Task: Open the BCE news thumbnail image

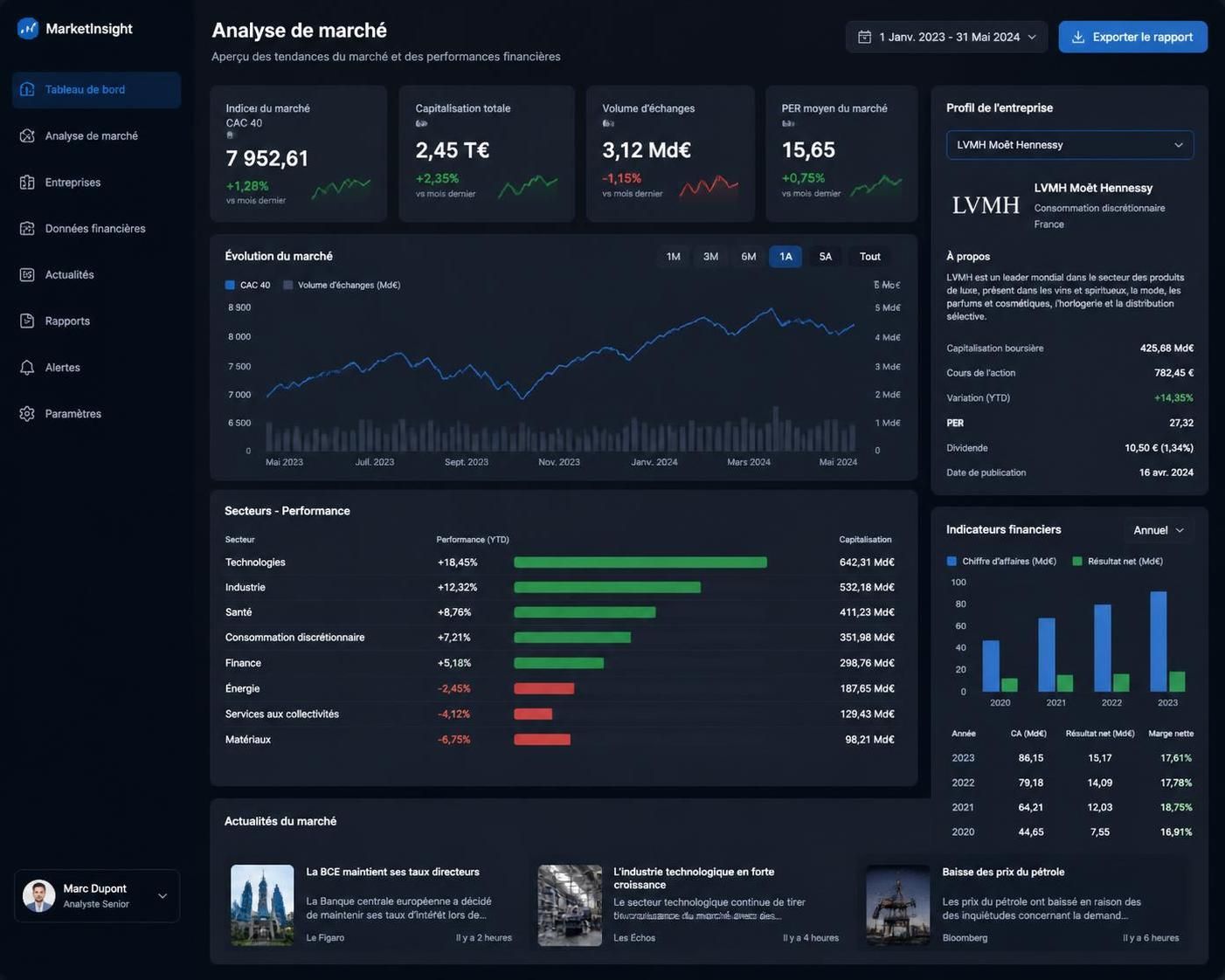Action: 262,905
